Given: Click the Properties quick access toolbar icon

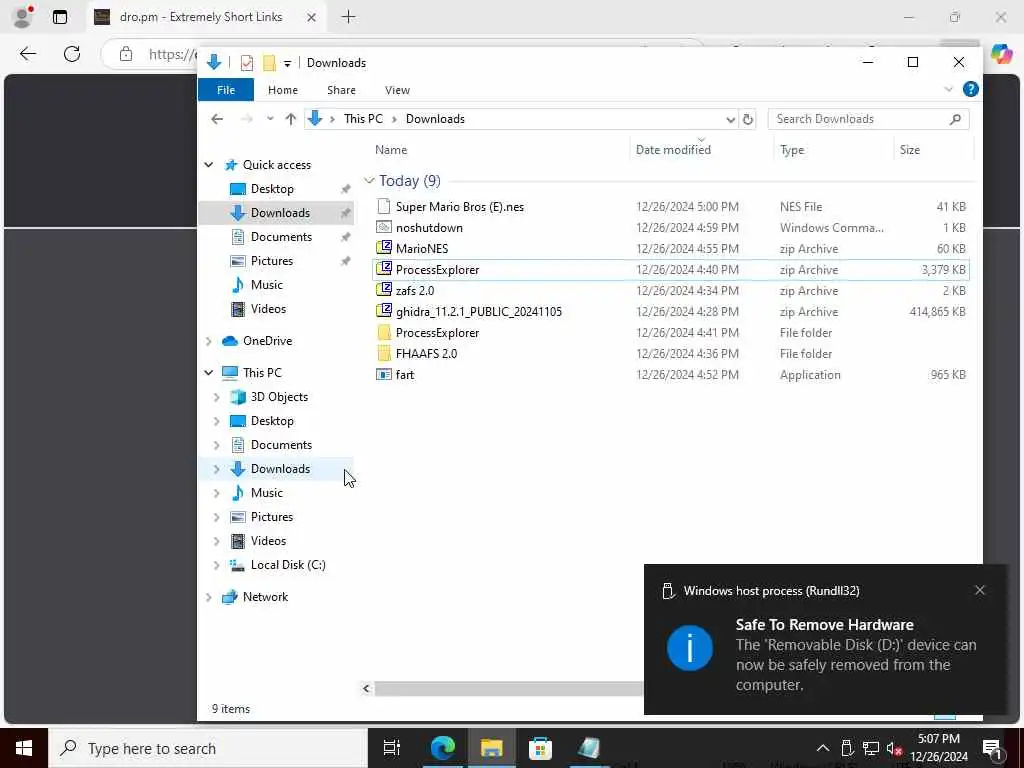Looking at the screenshot, I should pos(247,63).
